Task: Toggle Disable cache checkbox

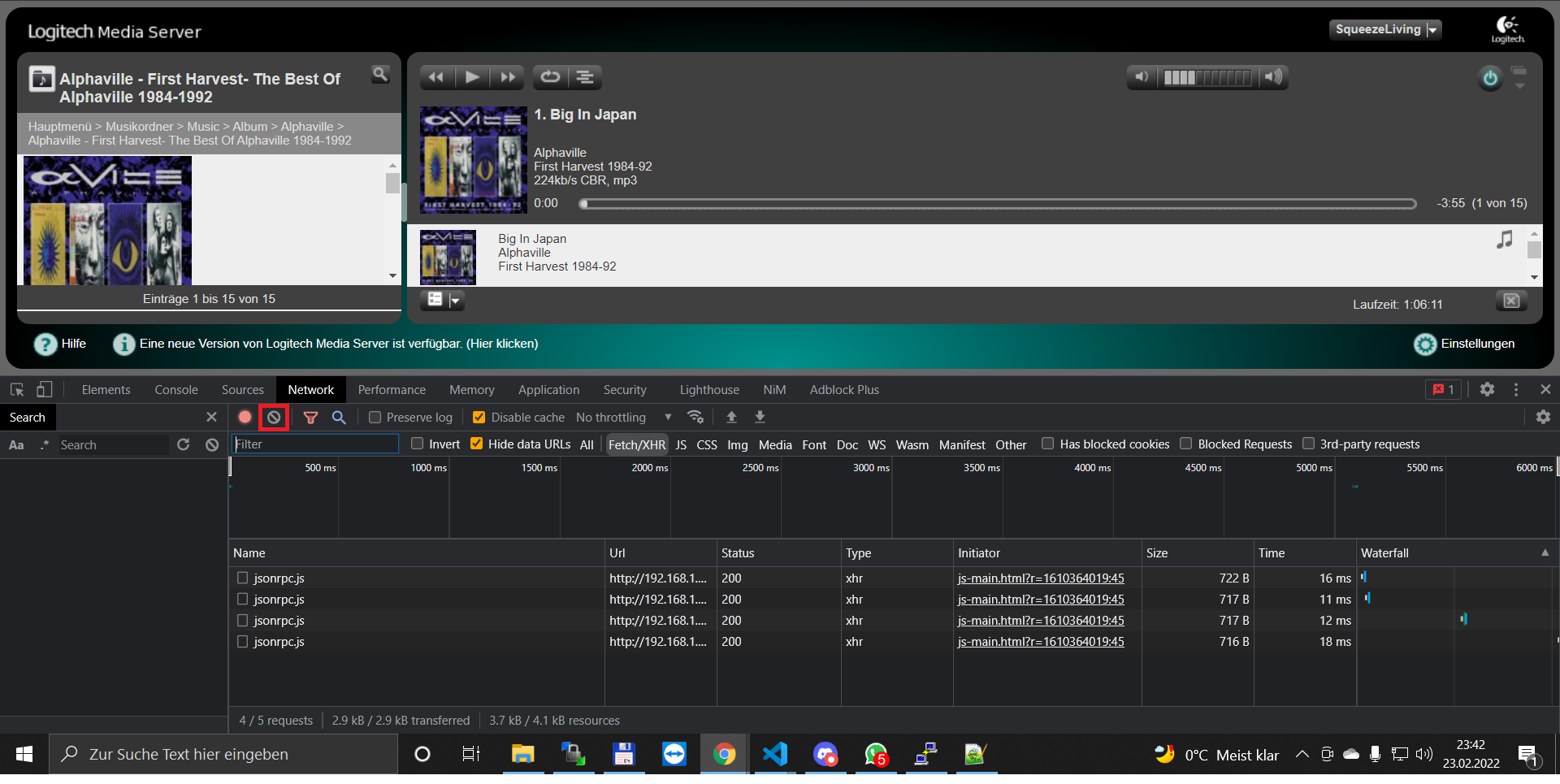Action: pyautogui.click(x=479, y=418)
